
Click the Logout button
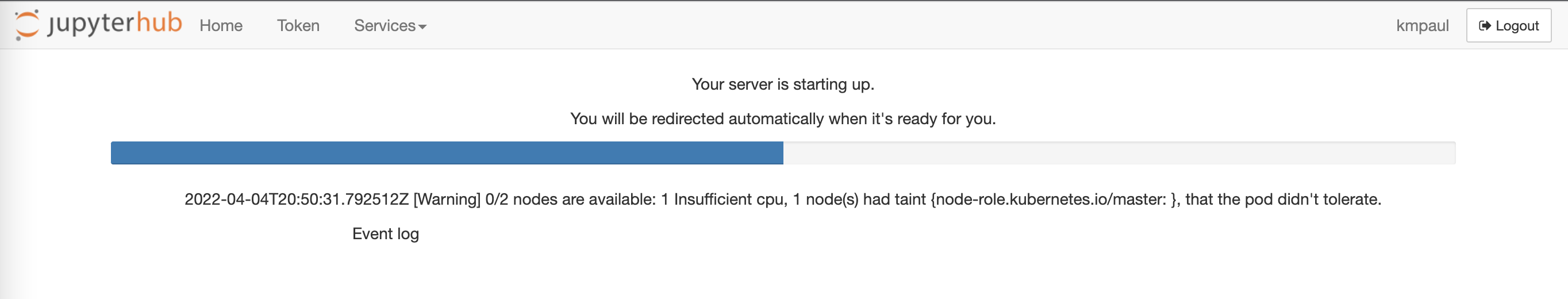click(x=1508, y=25)
